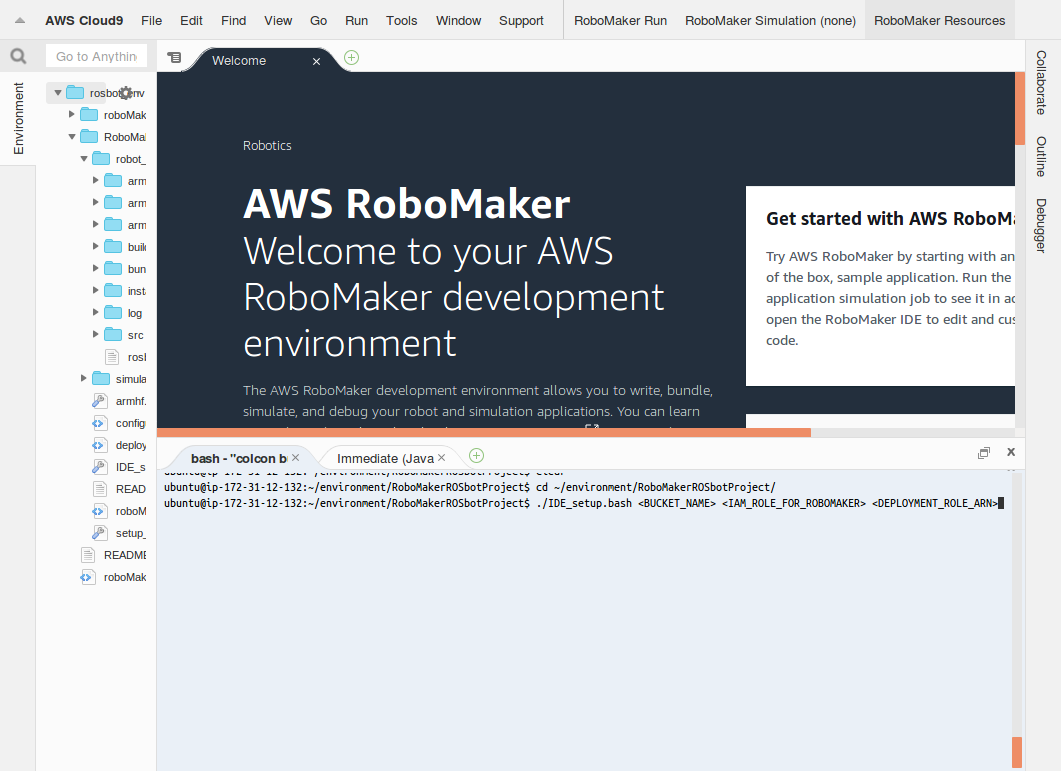Open the Run menu
The width and height of the screenshot is (1061, 771).
(x=357, y=20)
